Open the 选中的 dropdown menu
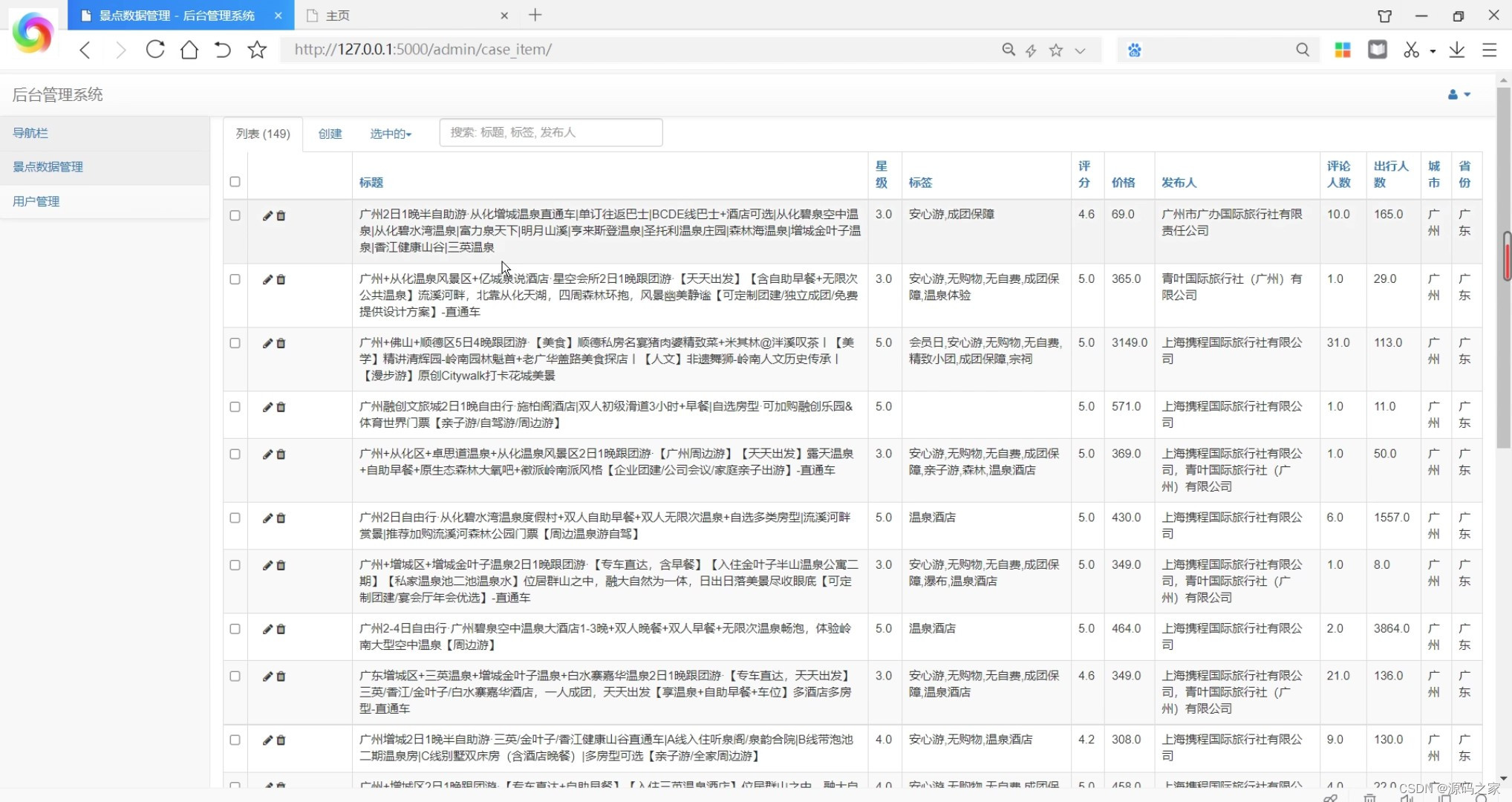 [391, 134]
